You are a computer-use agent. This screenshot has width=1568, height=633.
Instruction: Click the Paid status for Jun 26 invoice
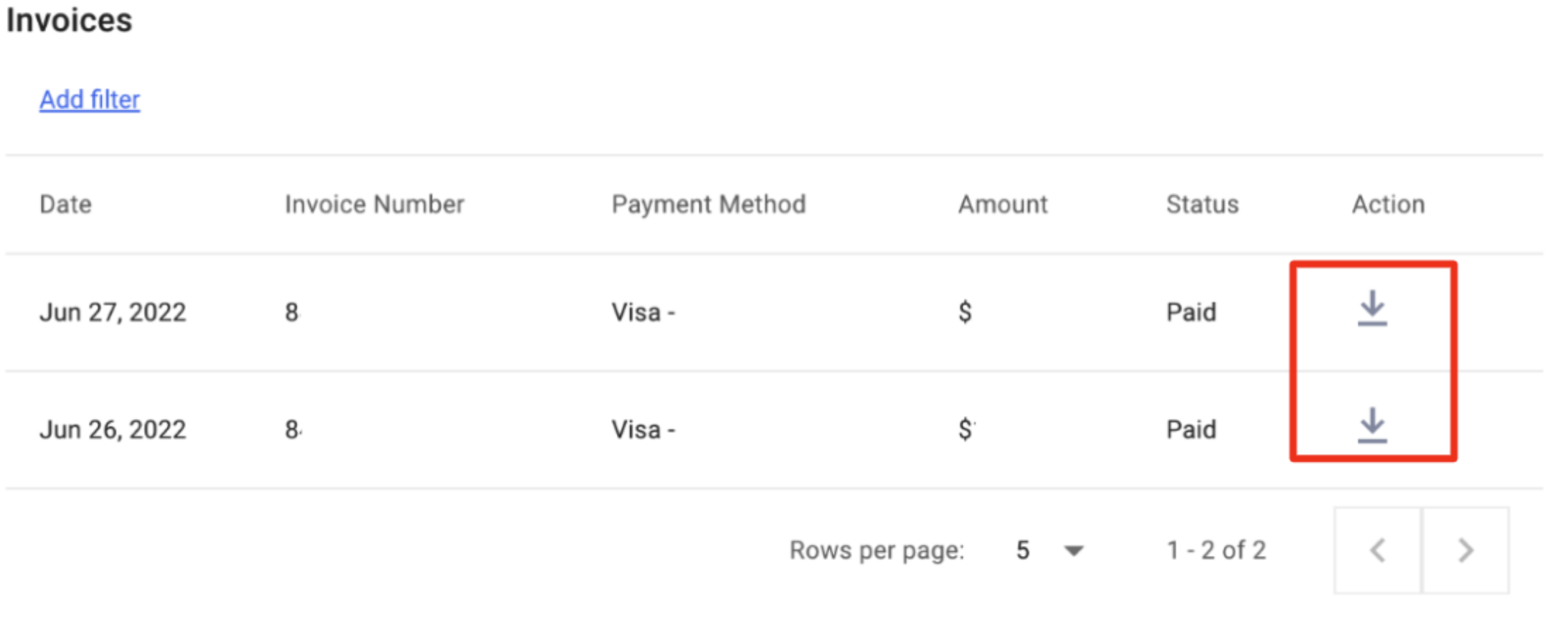pyautogui.click(x=1191, y=429)
